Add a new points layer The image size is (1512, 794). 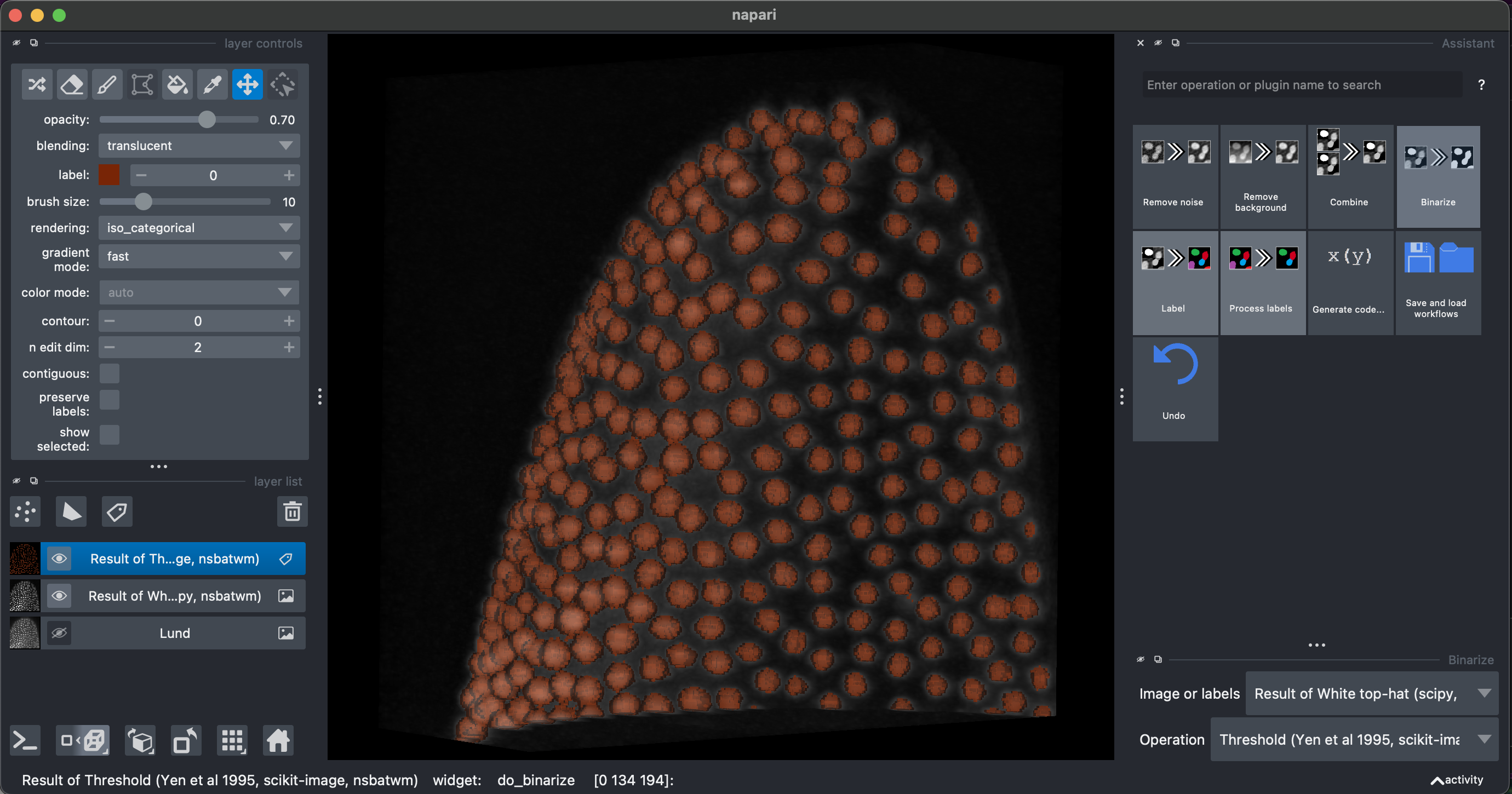point(25,512)
